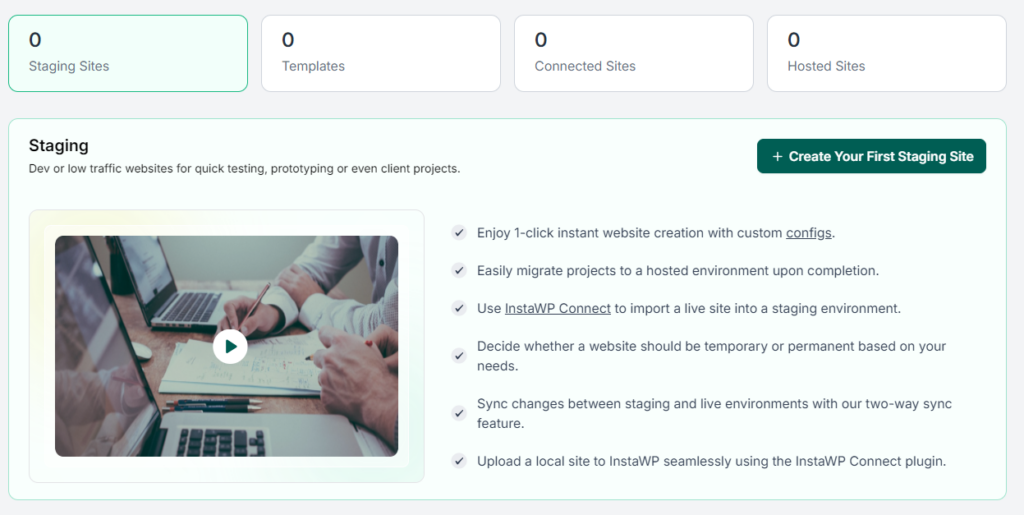Open the configs link
This screenshot has height=515, width=1024.
(x=808, y=233)
